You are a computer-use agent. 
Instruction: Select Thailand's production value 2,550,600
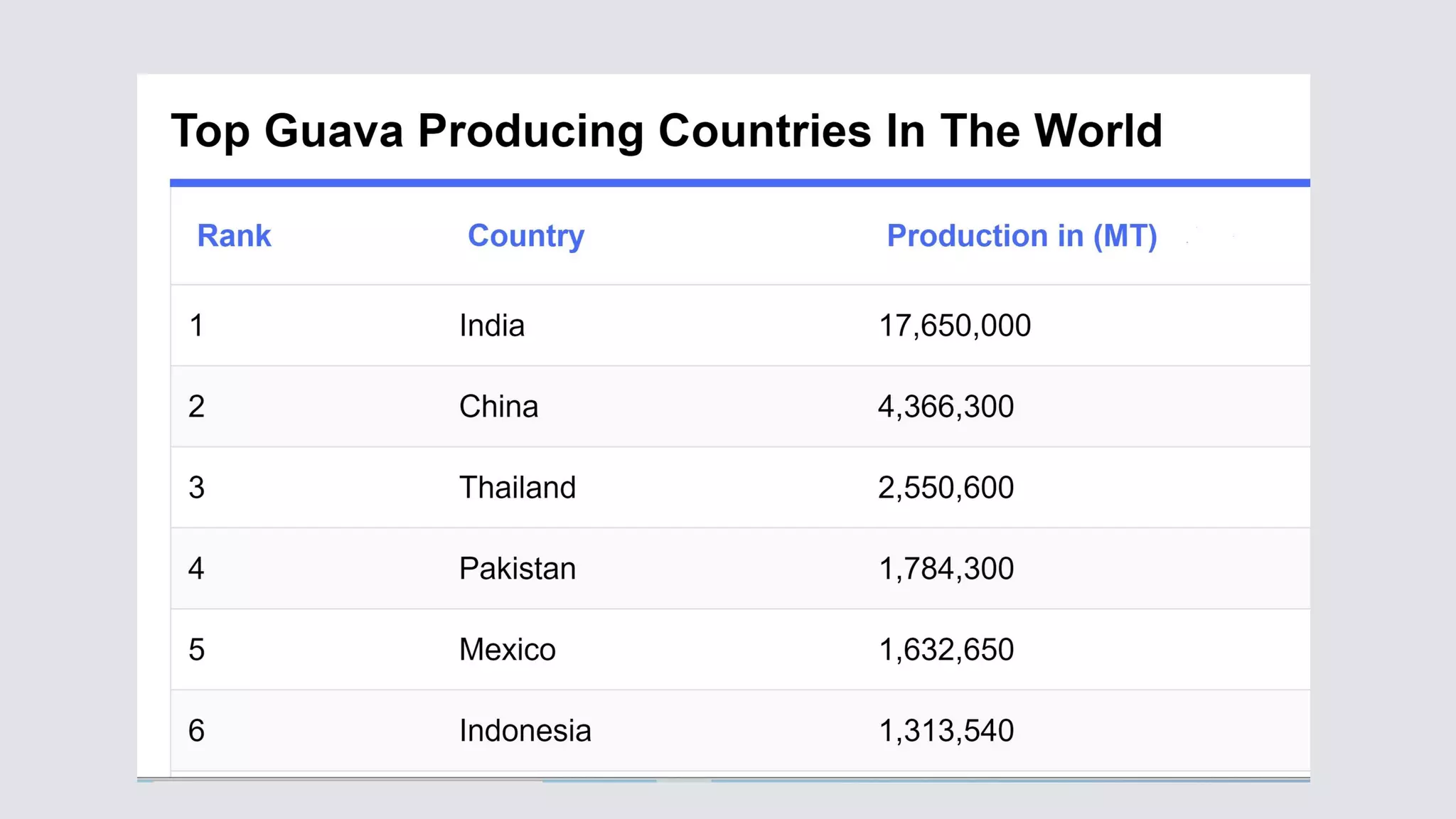click(x=946, y=488)
